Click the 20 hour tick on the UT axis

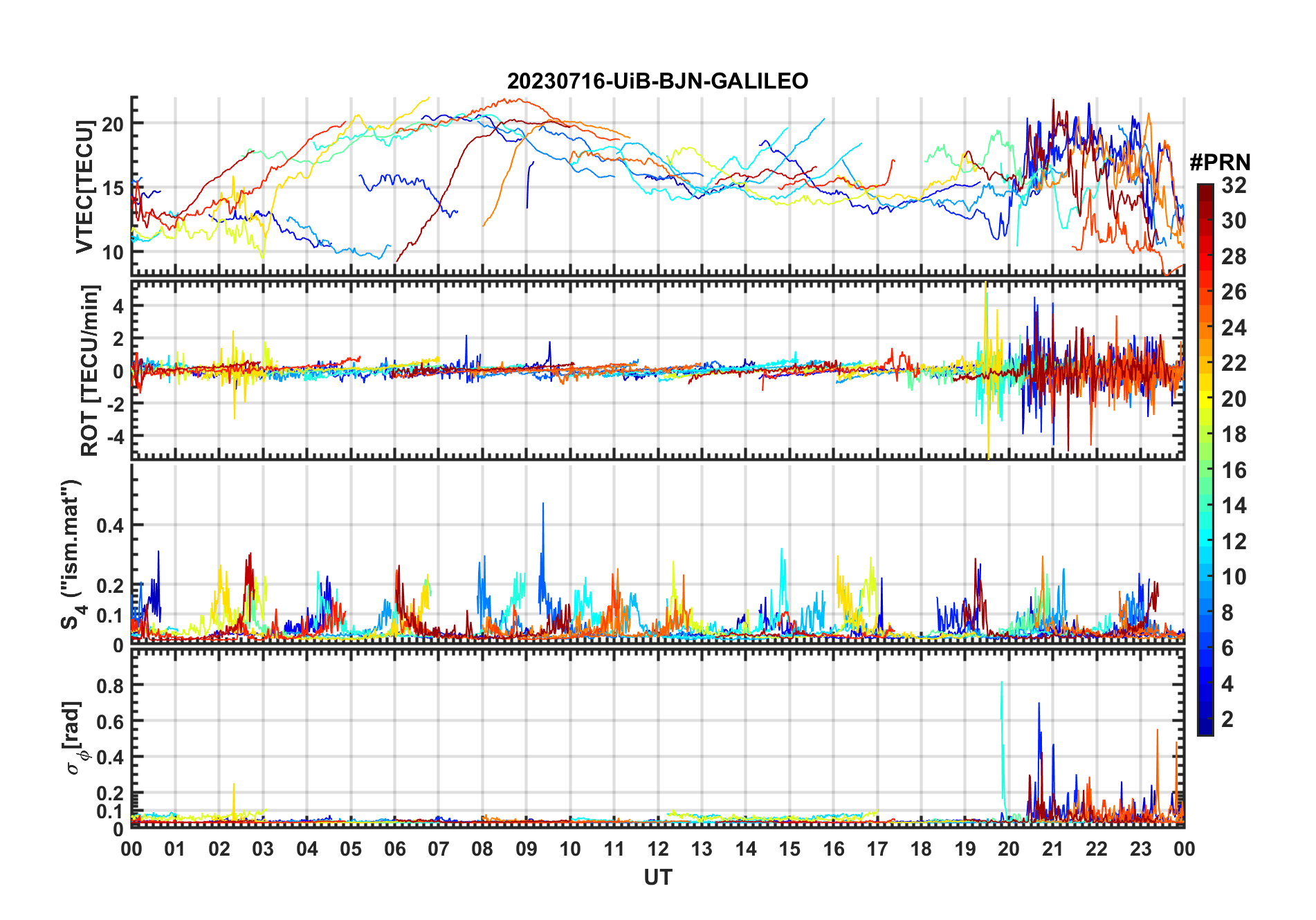pos(1009,849)
